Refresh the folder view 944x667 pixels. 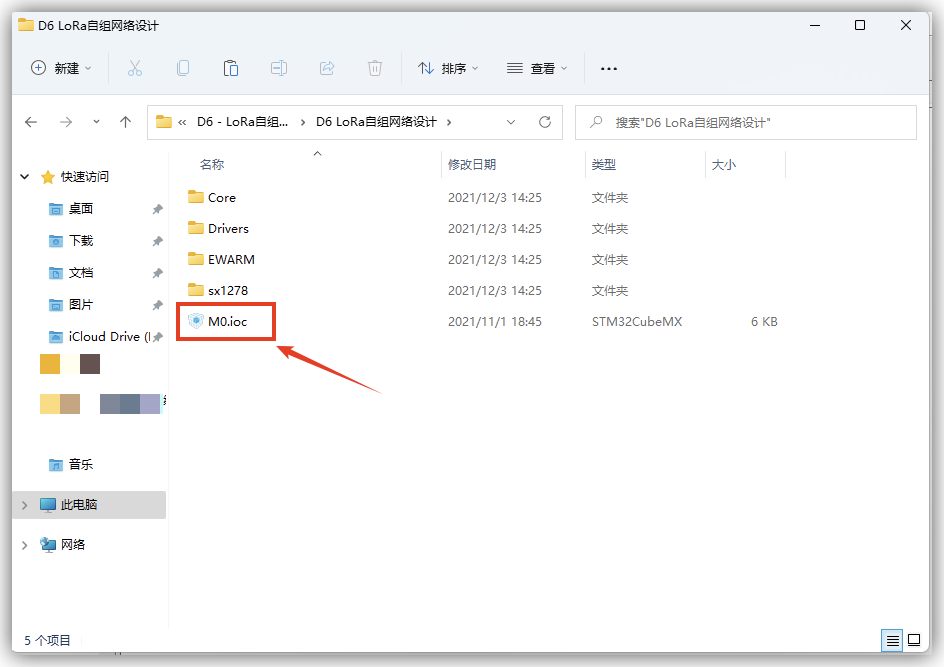[x=544, y=121]
